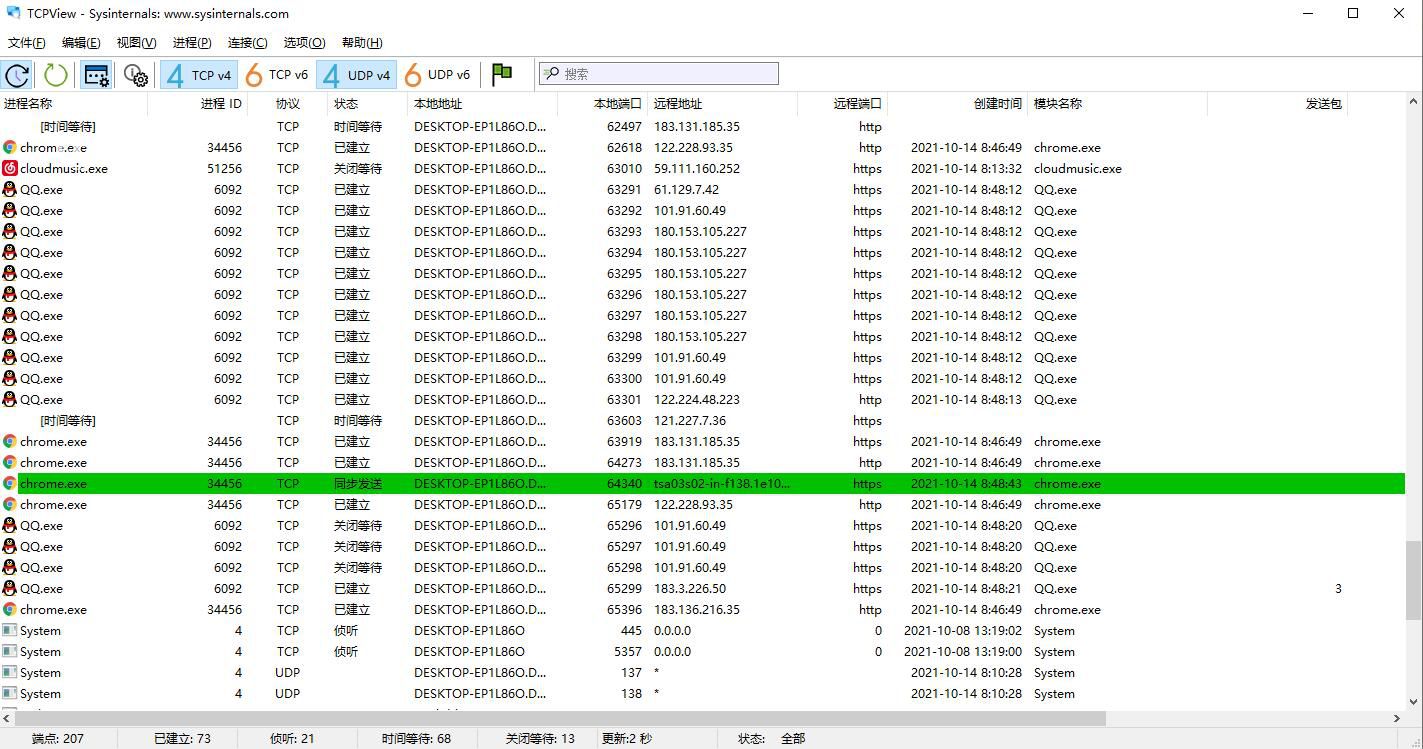Click QQ penguin icon on port 63292 row
1423x749 pixels.
tap(10, 211)
